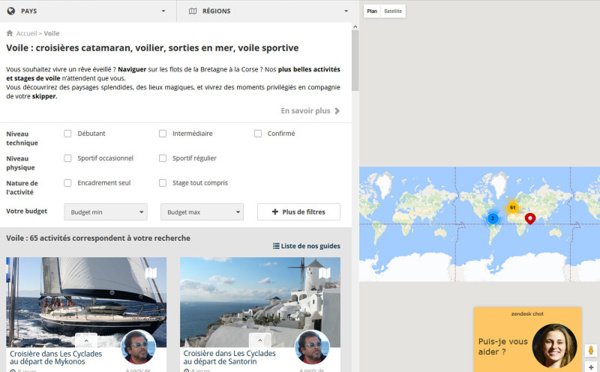Click the 65 activités results heading
The image size is (600, 372).
(x=98, y=238)
